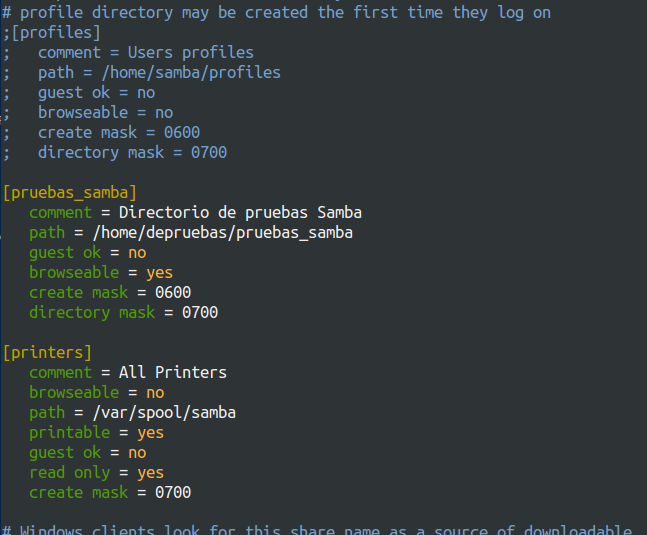Place cursor on the commented [profiles] line
The width and height of the screenshot is (647, 535).
[52, 33]
